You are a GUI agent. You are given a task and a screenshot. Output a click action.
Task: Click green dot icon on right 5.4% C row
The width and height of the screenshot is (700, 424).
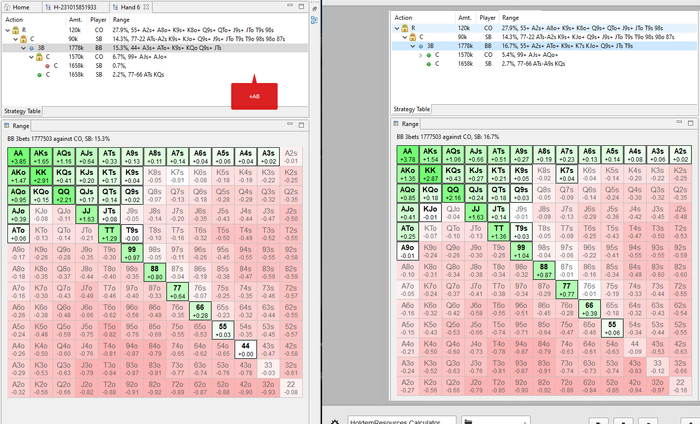tap(429, 55)
